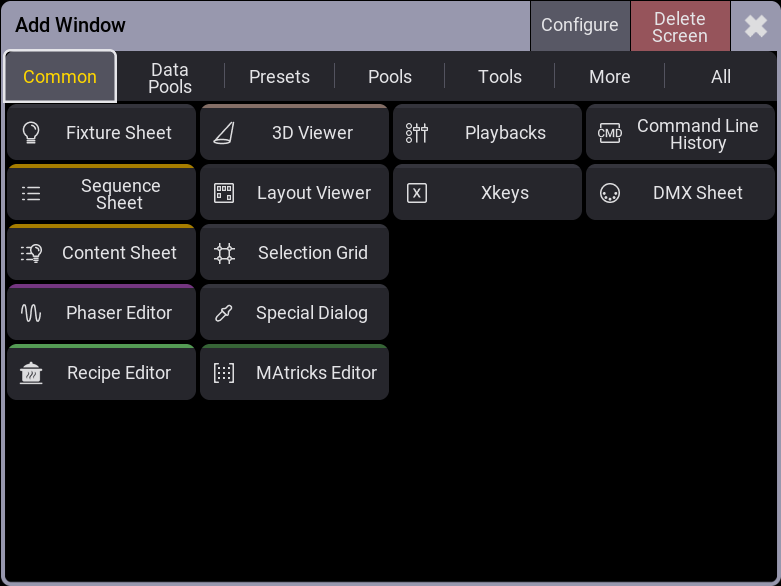781x586 pixels.
Task: Open the Presets tab
Action: (279, 77)
